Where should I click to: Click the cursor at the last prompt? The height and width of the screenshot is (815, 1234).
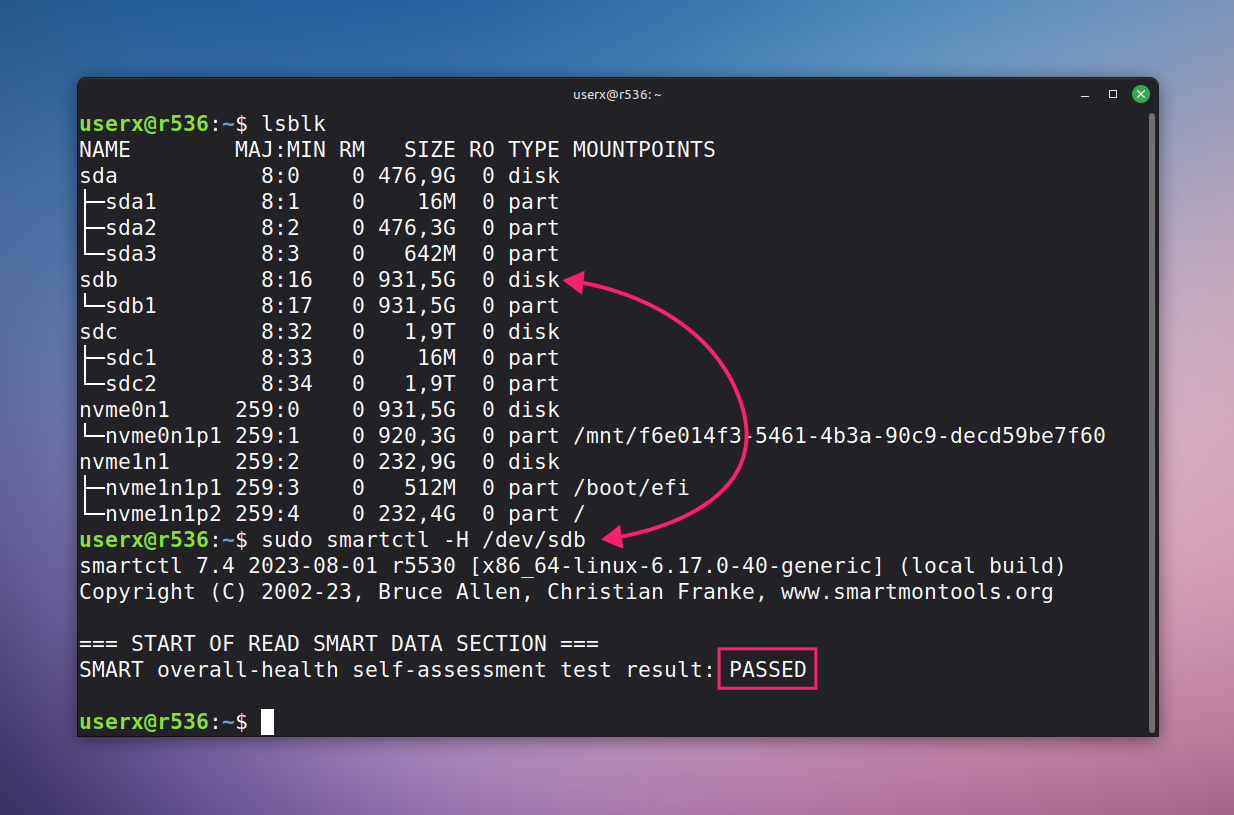click(x=267, y=722)
